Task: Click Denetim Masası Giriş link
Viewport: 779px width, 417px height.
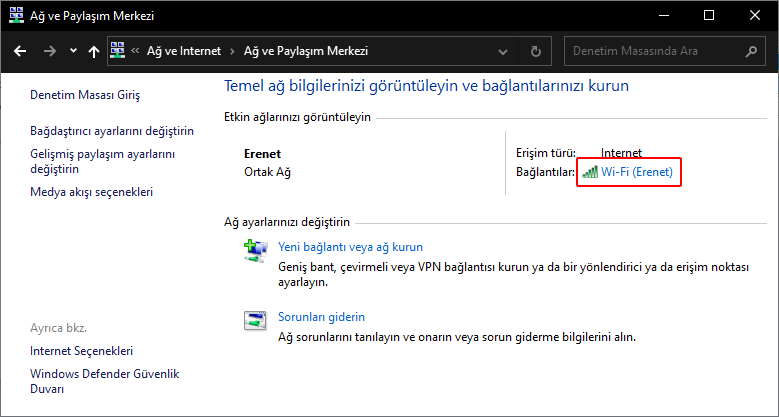Action: point(85,95)
